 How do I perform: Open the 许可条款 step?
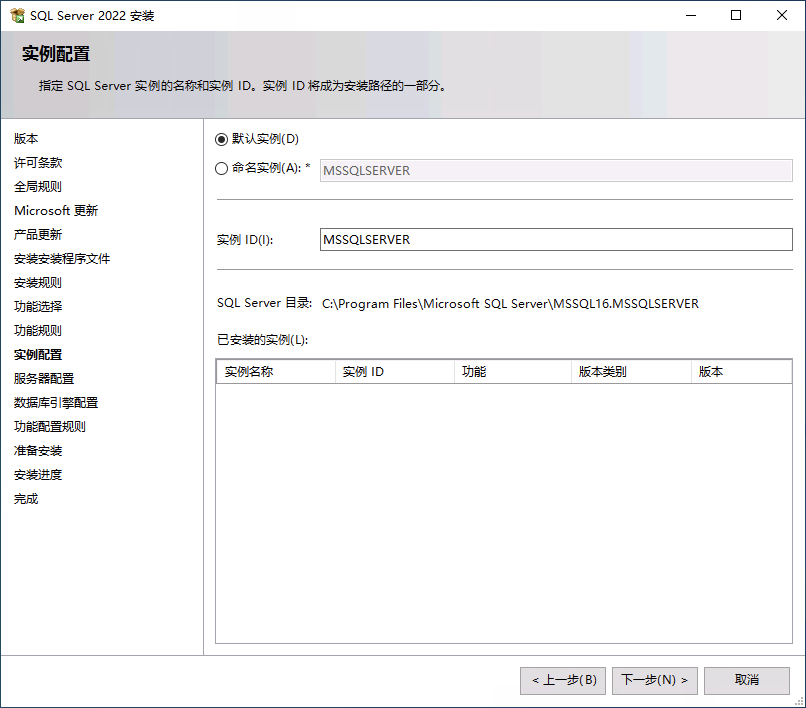[38, 162]
